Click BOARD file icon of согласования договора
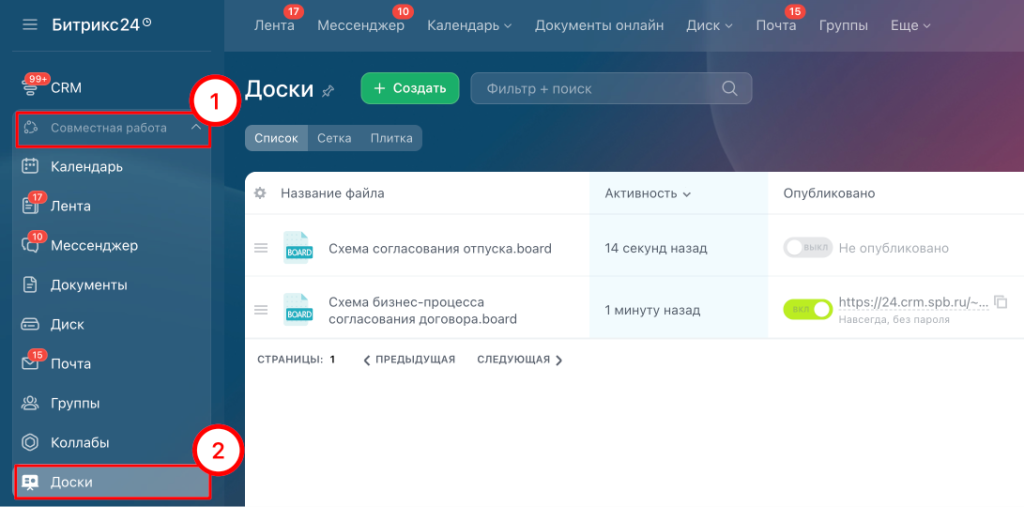The height and width of the screenshot is (507, 1024). [x=298, y=310]
